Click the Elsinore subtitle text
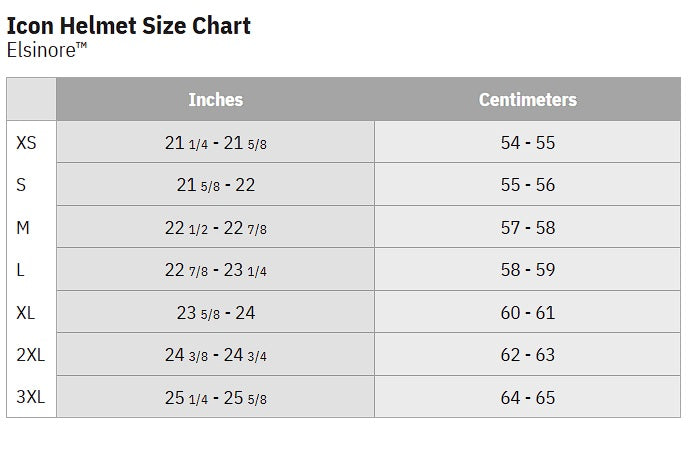The height and width of the screenshot is (453, 691). tap(42, 49)
